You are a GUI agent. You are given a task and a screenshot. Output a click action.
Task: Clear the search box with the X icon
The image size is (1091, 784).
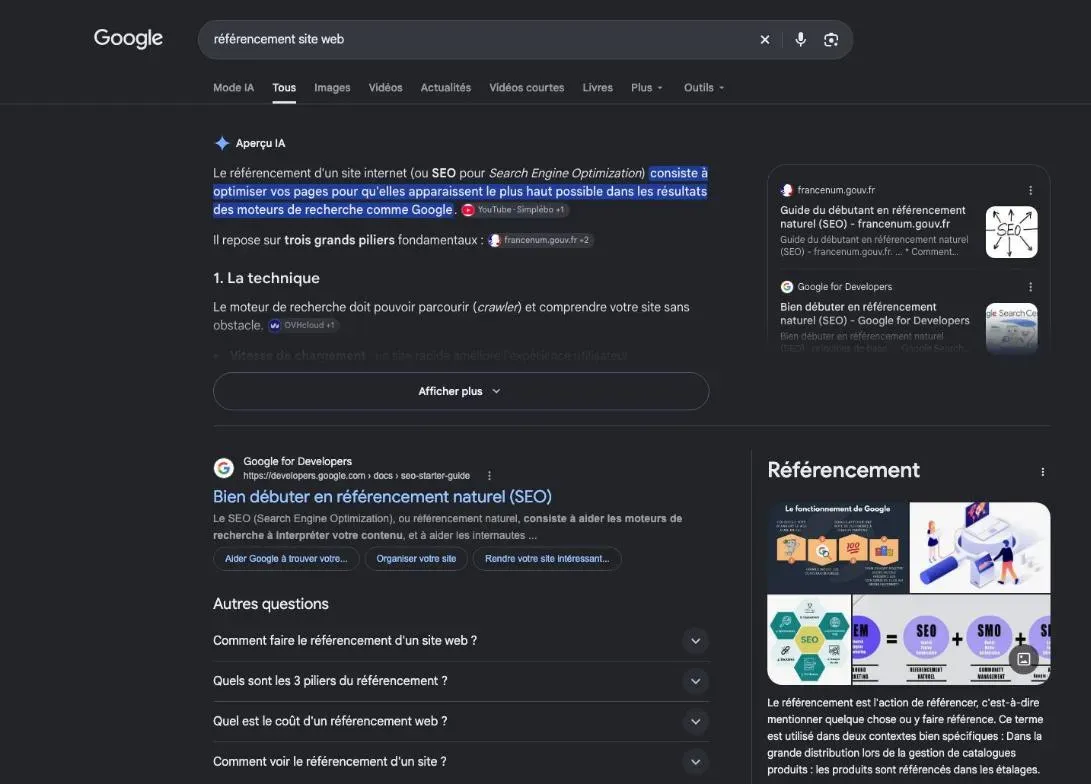click(x=765, y=40)
